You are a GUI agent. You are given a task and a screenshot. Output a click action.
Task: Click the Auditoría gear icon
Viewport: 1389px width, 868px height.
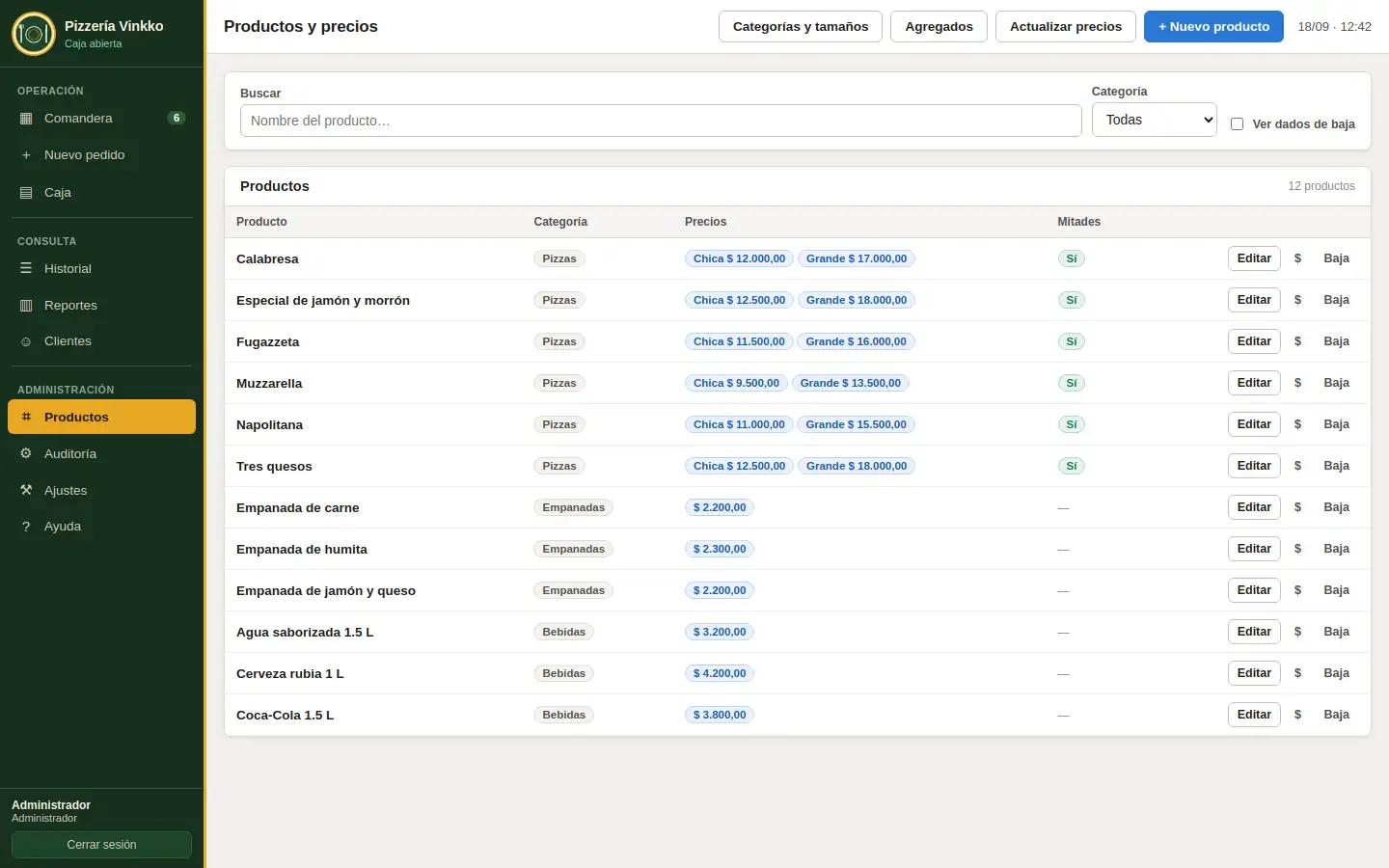[26, 454]
